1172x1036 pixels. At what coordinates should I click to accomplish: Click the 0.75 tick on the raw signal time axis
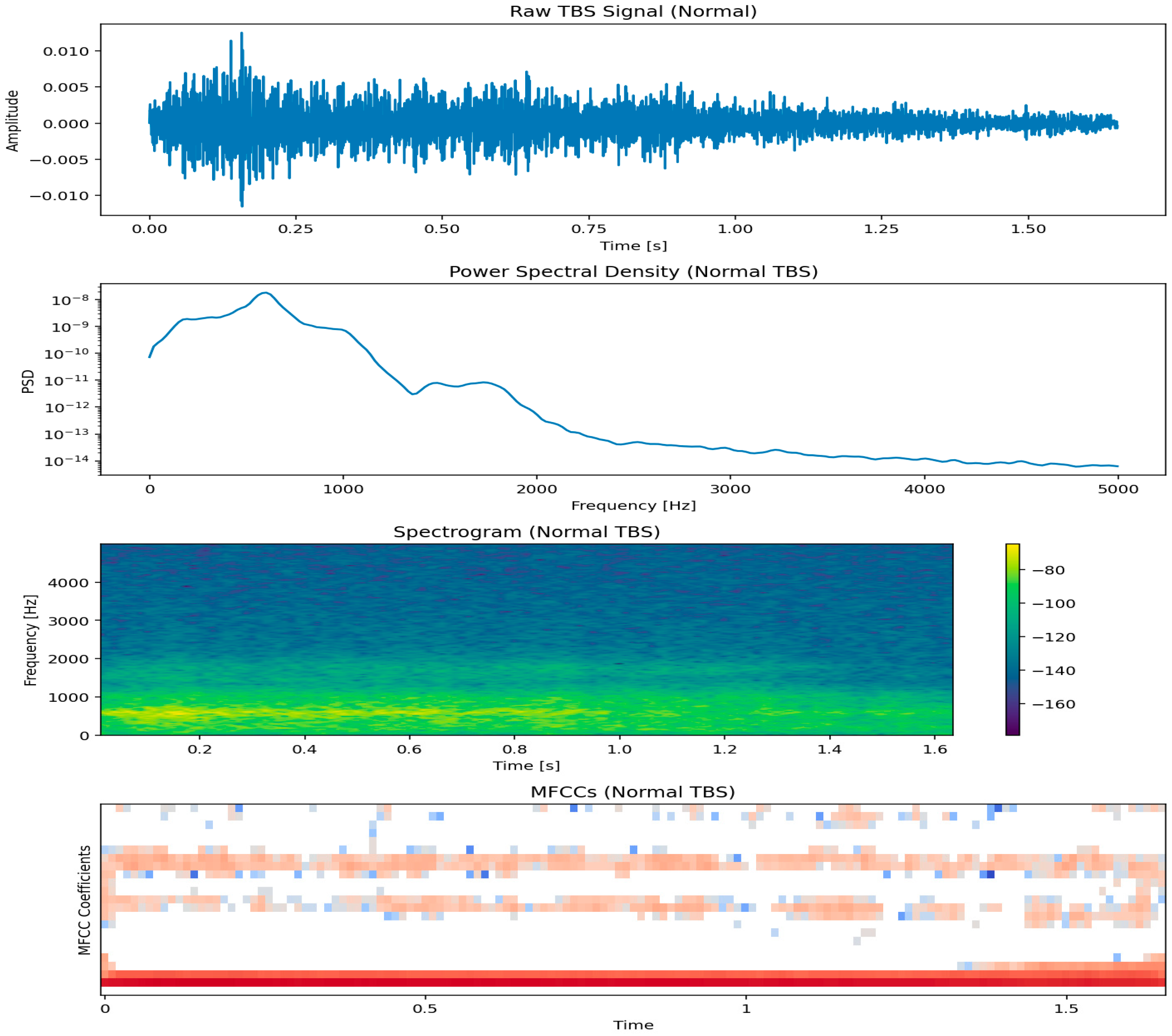pos(588,229)
